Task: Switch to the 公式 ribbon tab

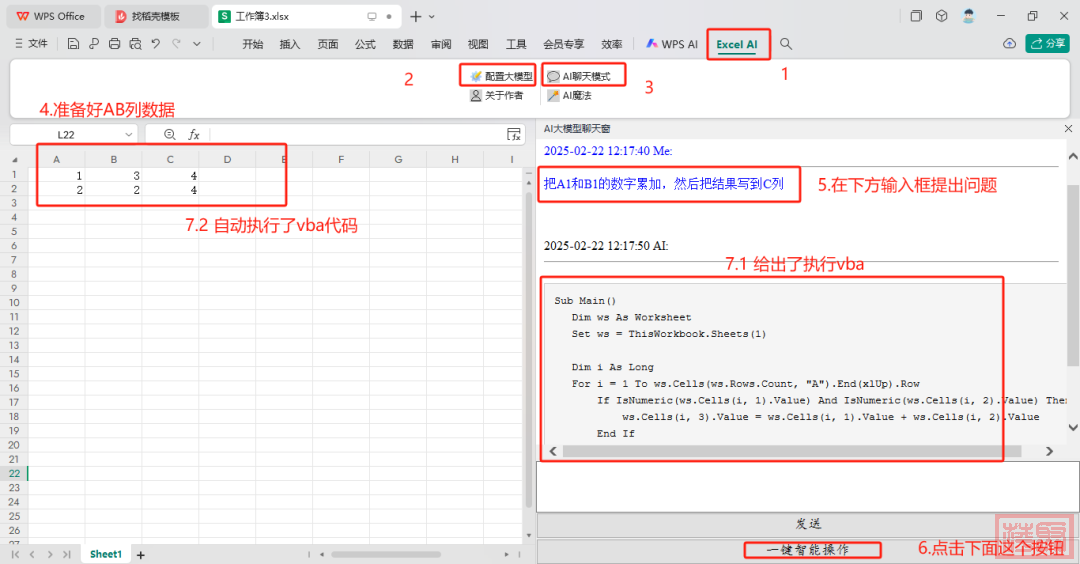Action: click(365, 44)
